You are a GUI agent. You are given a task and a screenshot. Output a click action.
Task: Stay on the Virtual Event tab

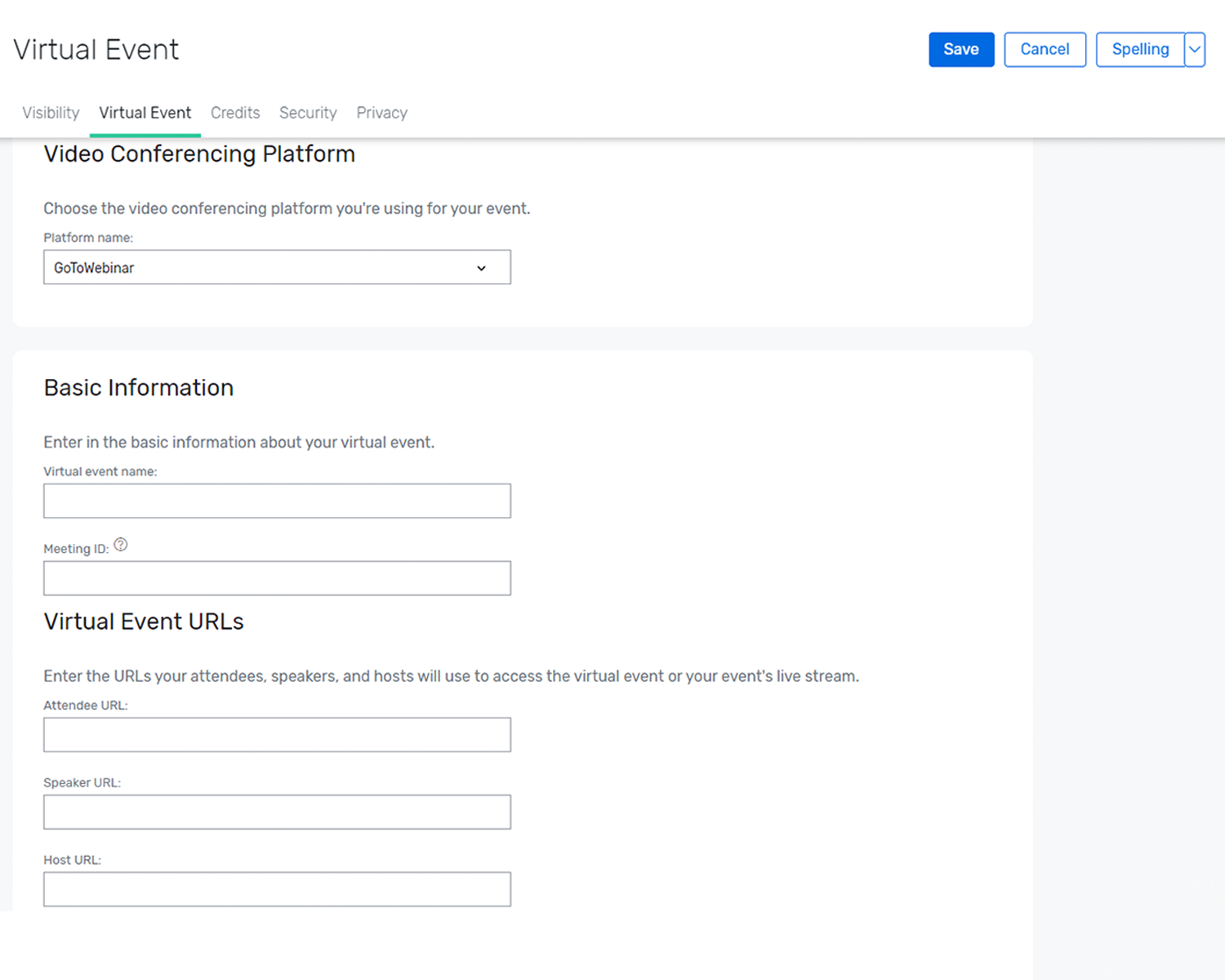tap(145, 113)
